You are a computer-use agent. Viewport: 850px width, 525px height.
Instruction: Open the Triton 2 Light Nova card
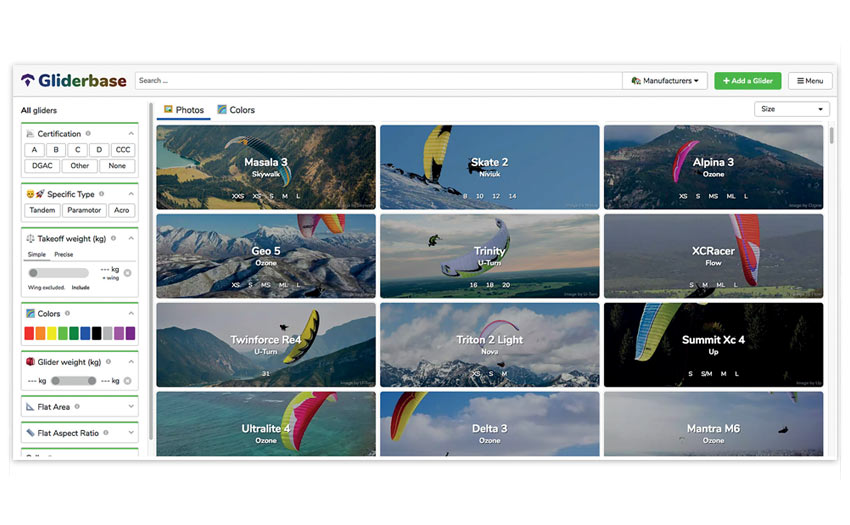click(490, 345)
